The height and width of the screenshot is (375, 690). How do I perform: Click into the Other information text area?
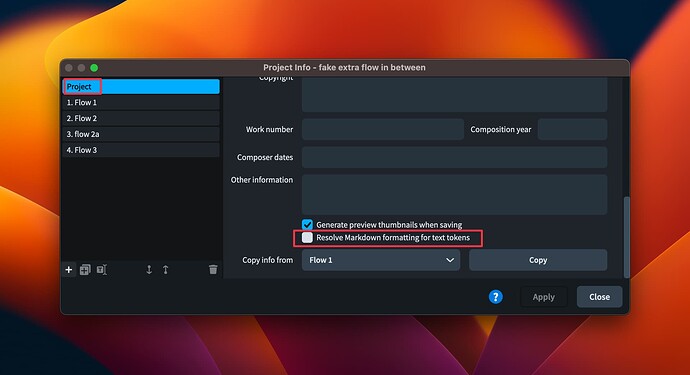coord(455,195)
